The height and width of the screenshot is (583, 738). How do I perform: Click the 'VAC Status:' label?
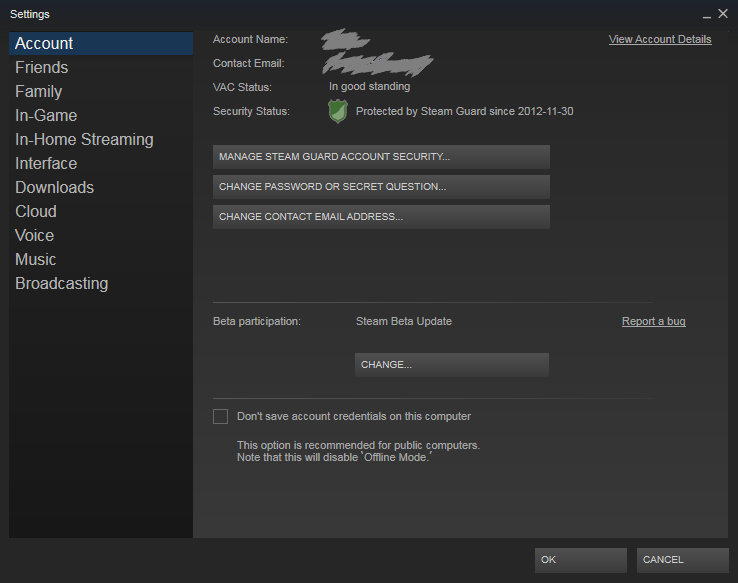point(242,88)
